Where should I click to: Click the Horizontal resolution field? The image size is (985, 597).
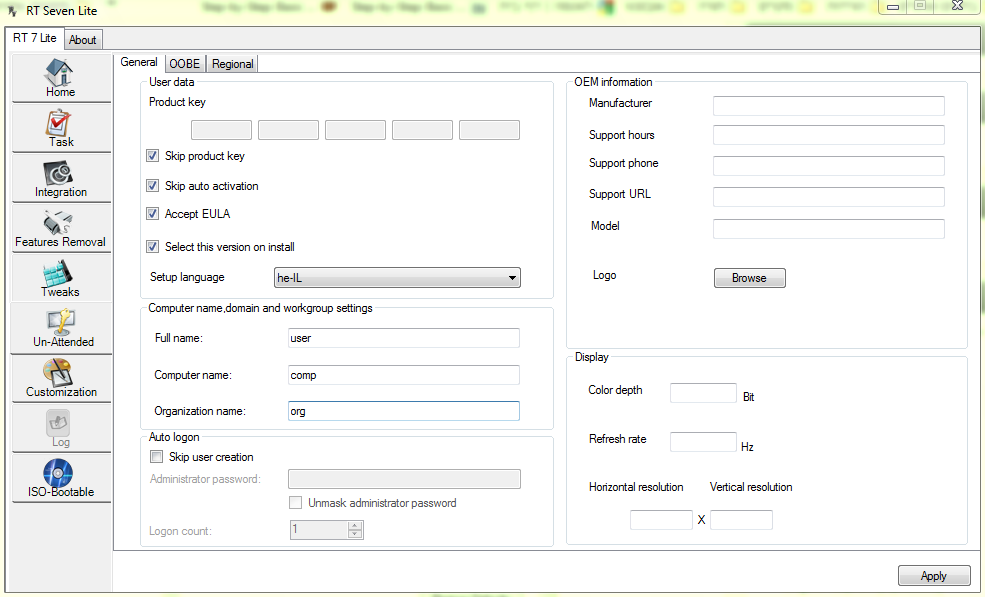point(661,520)
